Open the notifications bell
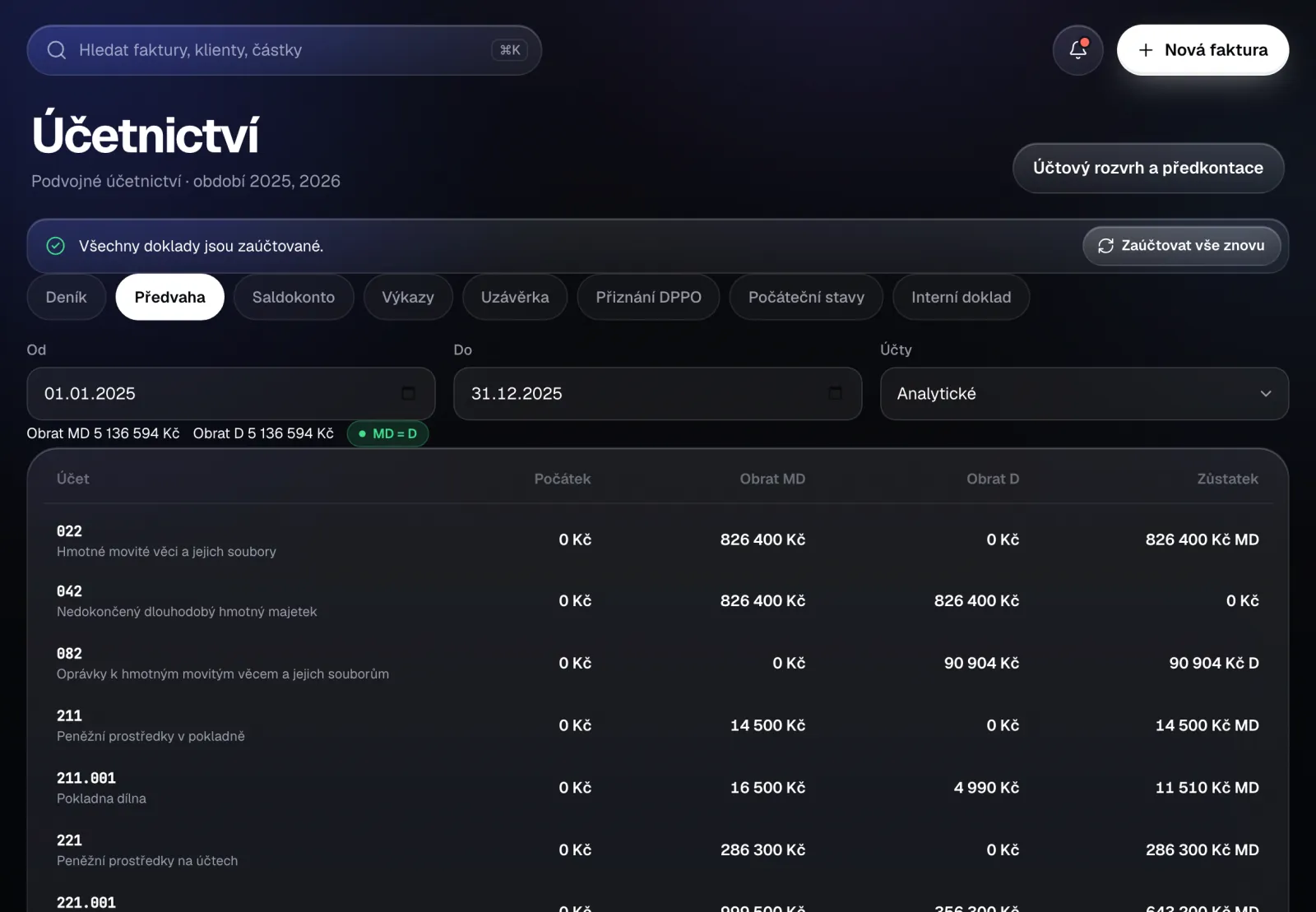 coord(1077,50)
